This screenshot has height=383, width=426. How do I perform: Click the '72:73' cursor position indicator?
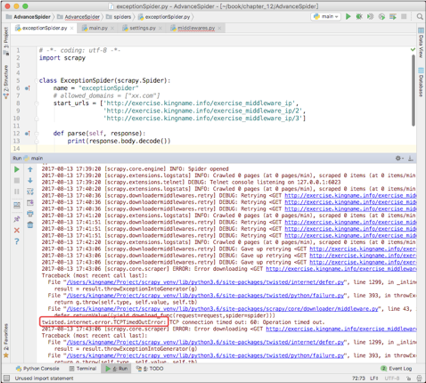click(x=359, y=378)
